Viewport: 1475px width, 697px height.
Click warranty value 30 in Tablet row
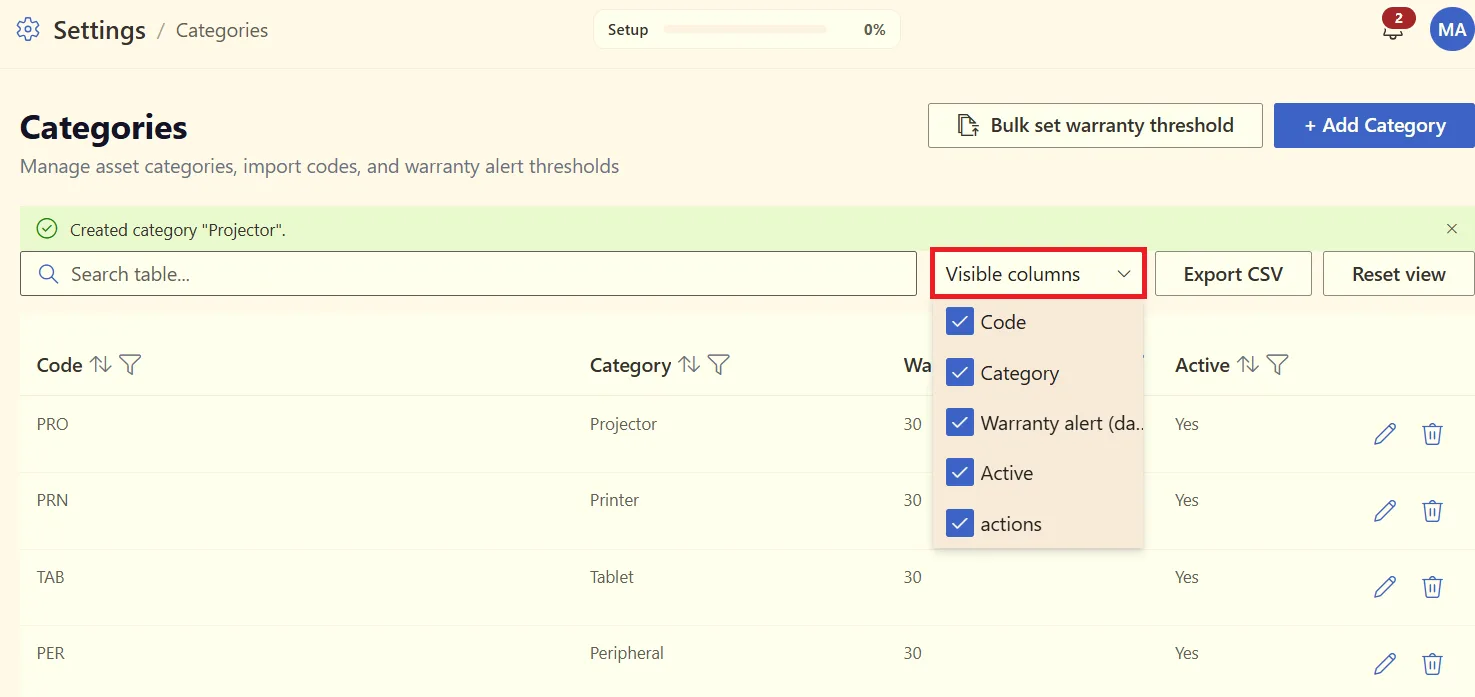912,577
